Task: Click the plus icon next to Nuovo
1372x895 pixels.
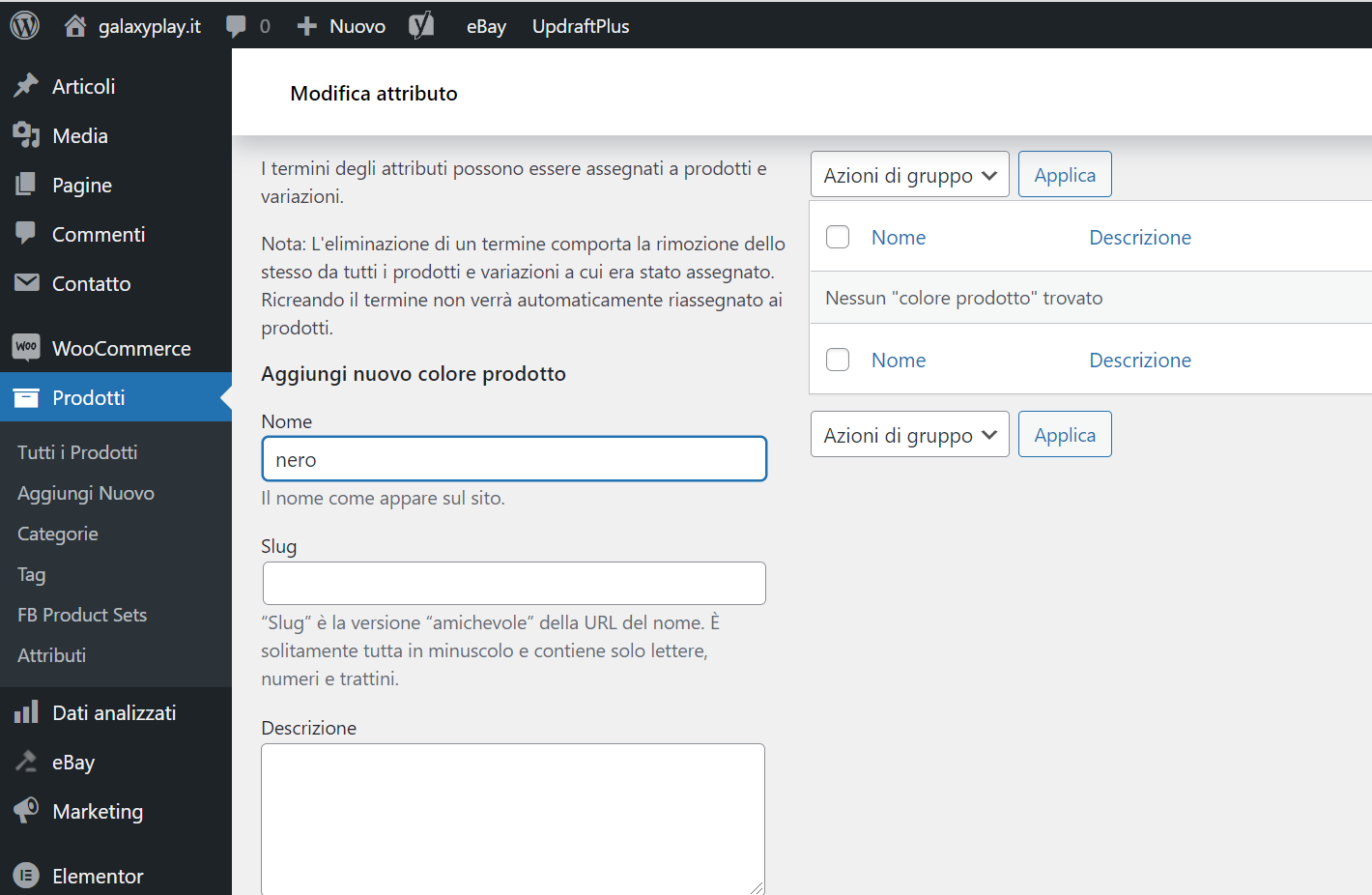Action: point(306,26)
